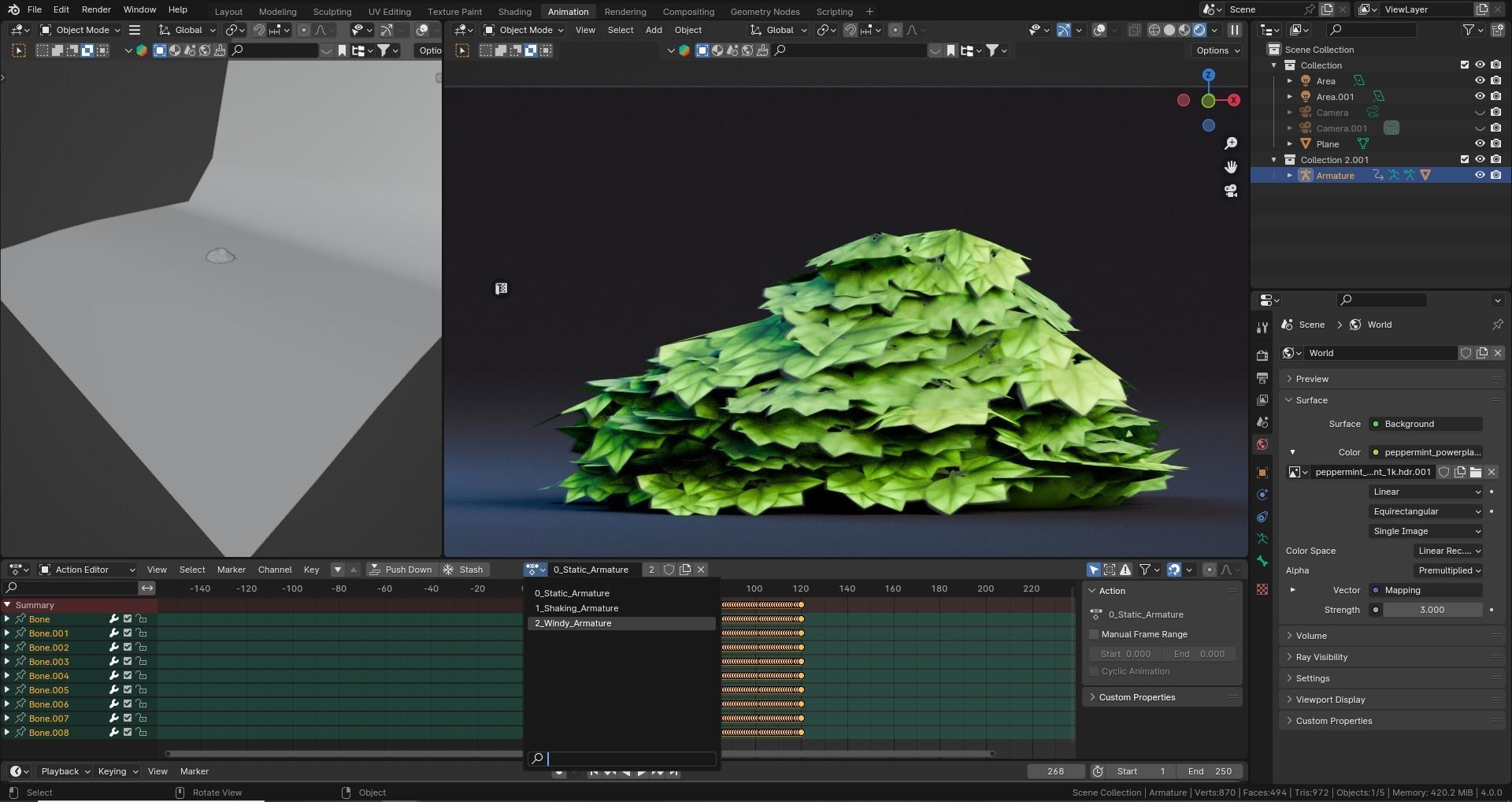Open the Scene properties tab
The width and height of the screenshot is (1512, 802).
click(1262, 422)
